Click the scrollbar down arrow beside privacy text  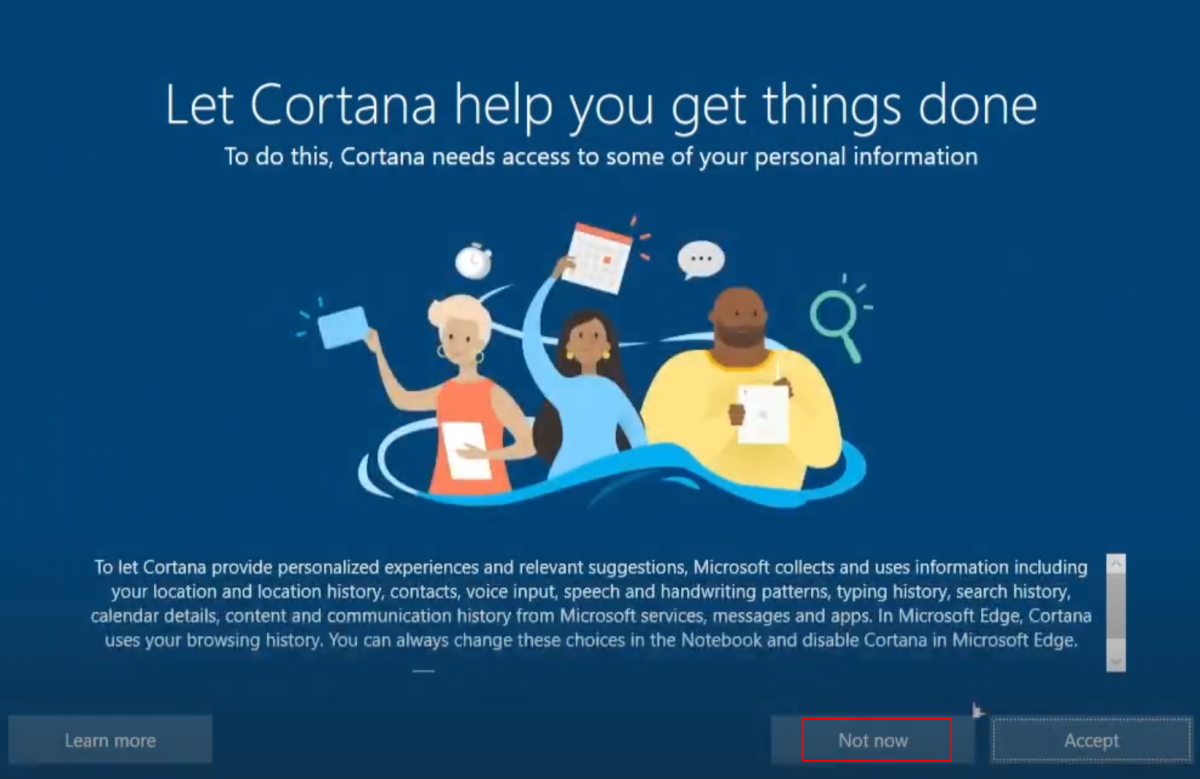coord(1116,662)
